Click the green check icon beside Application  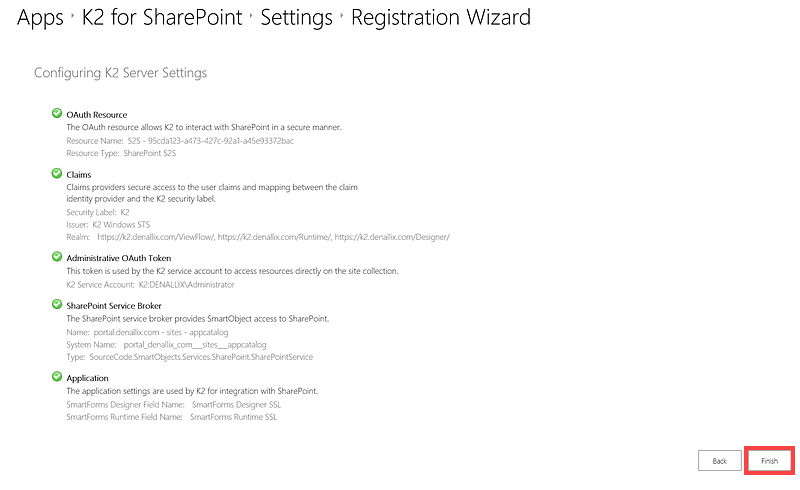(x=57, y=376)
